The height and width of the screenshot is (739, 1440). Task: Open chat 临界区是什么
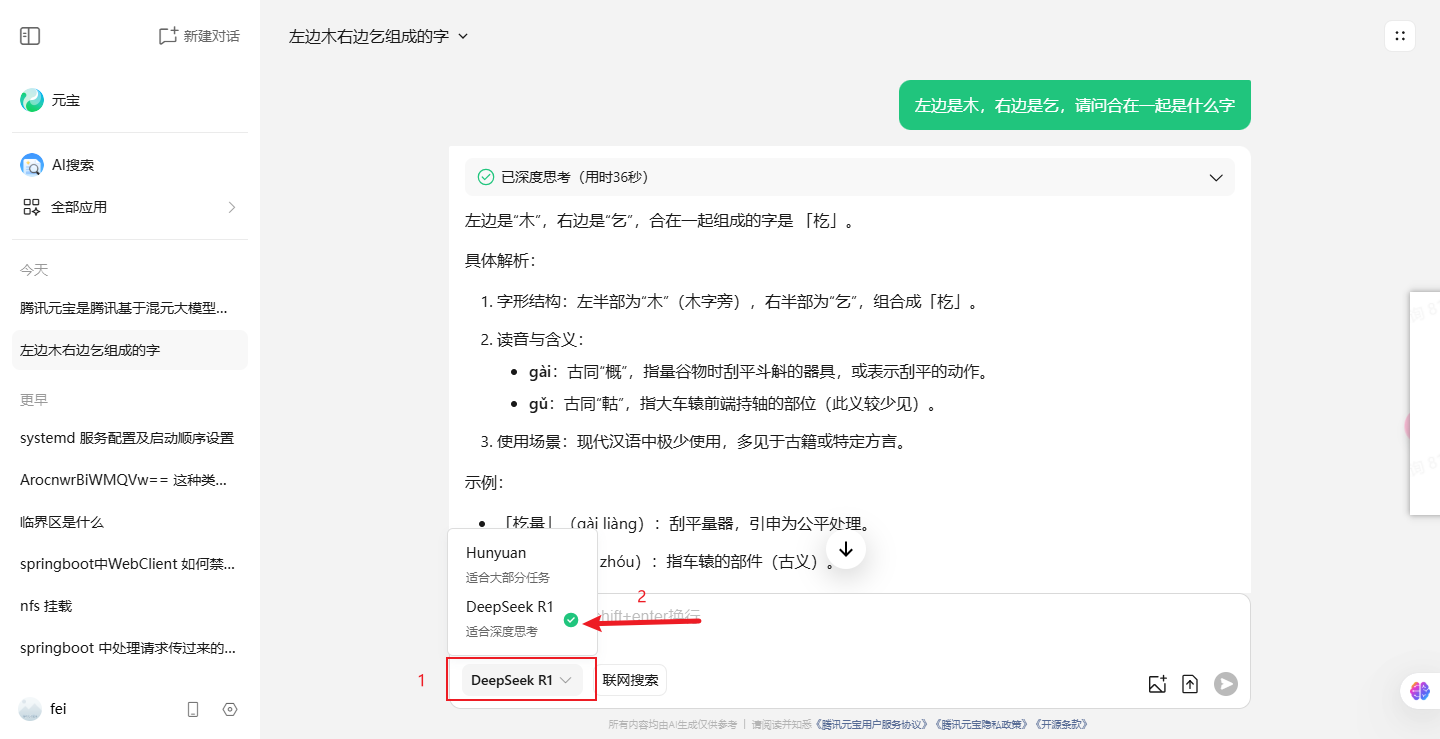pos(130,522)
